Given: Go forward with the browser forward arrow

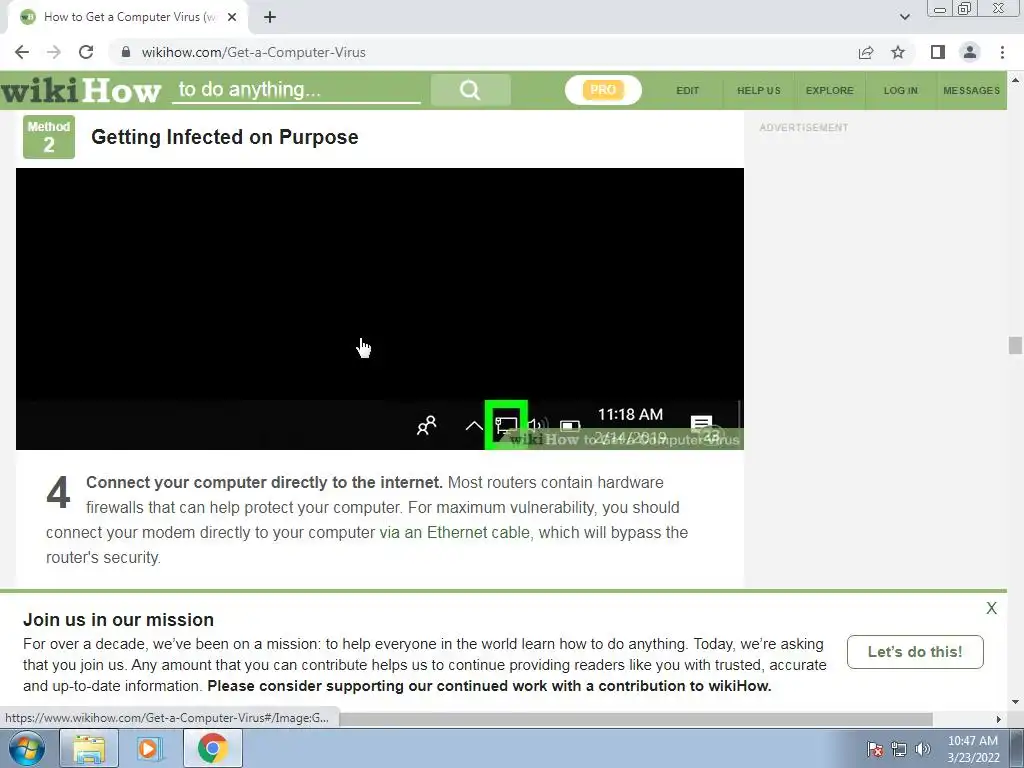Looking at the screenshot, I should (54, 52).
